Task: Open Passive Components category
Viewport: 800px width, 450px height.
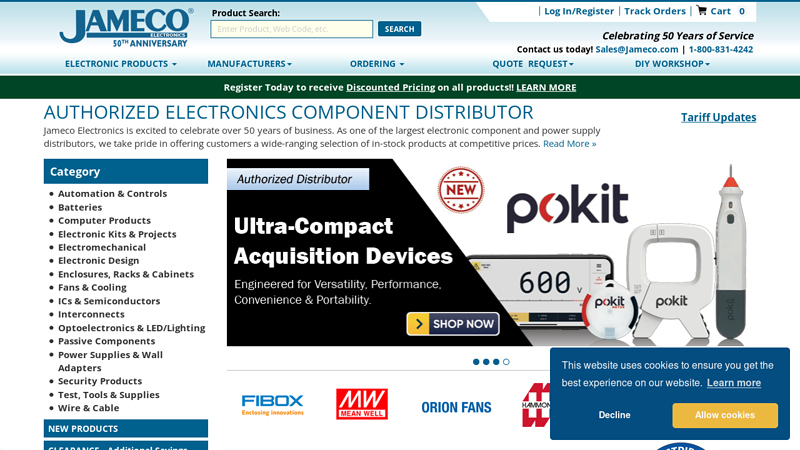Action: (106, 341)
